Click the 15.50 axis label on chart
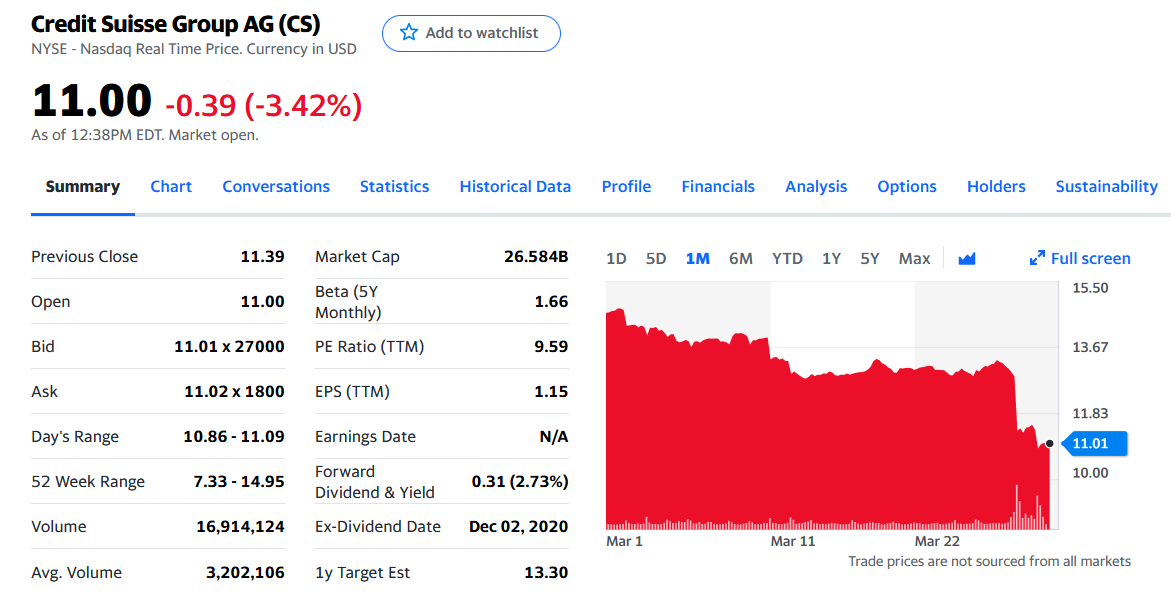Screen dimensions: 1171x610 (1090, 288)
